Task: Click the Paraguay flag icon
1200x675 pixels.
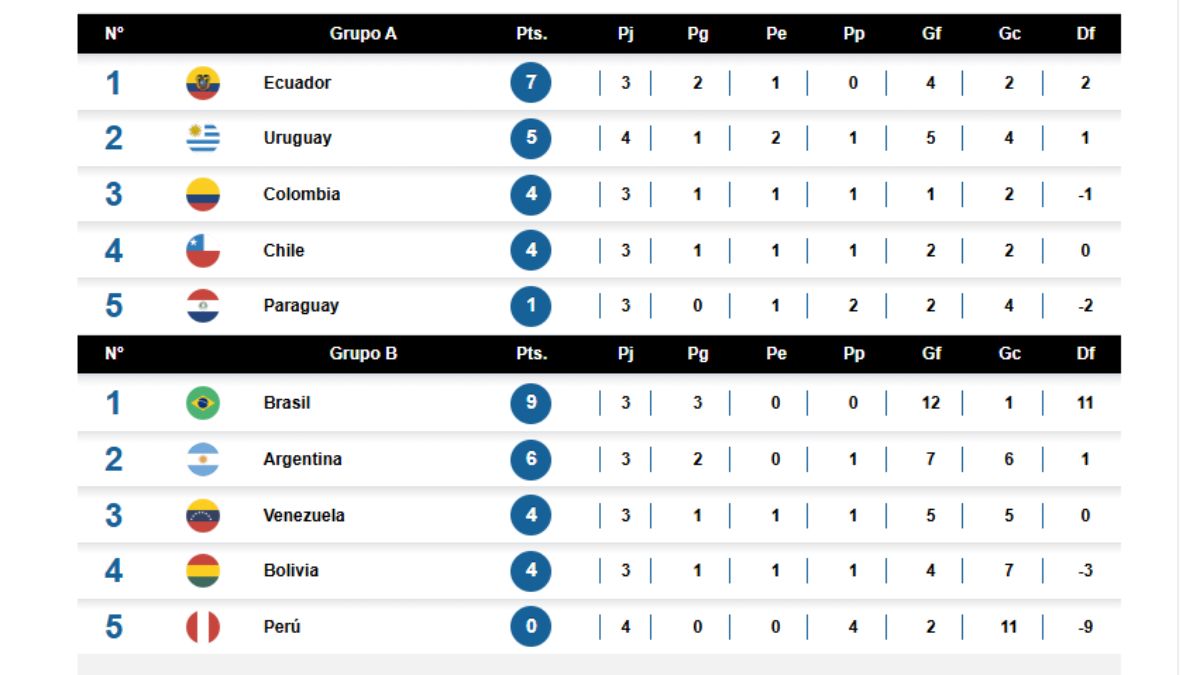Action: [x=203, y=306]
